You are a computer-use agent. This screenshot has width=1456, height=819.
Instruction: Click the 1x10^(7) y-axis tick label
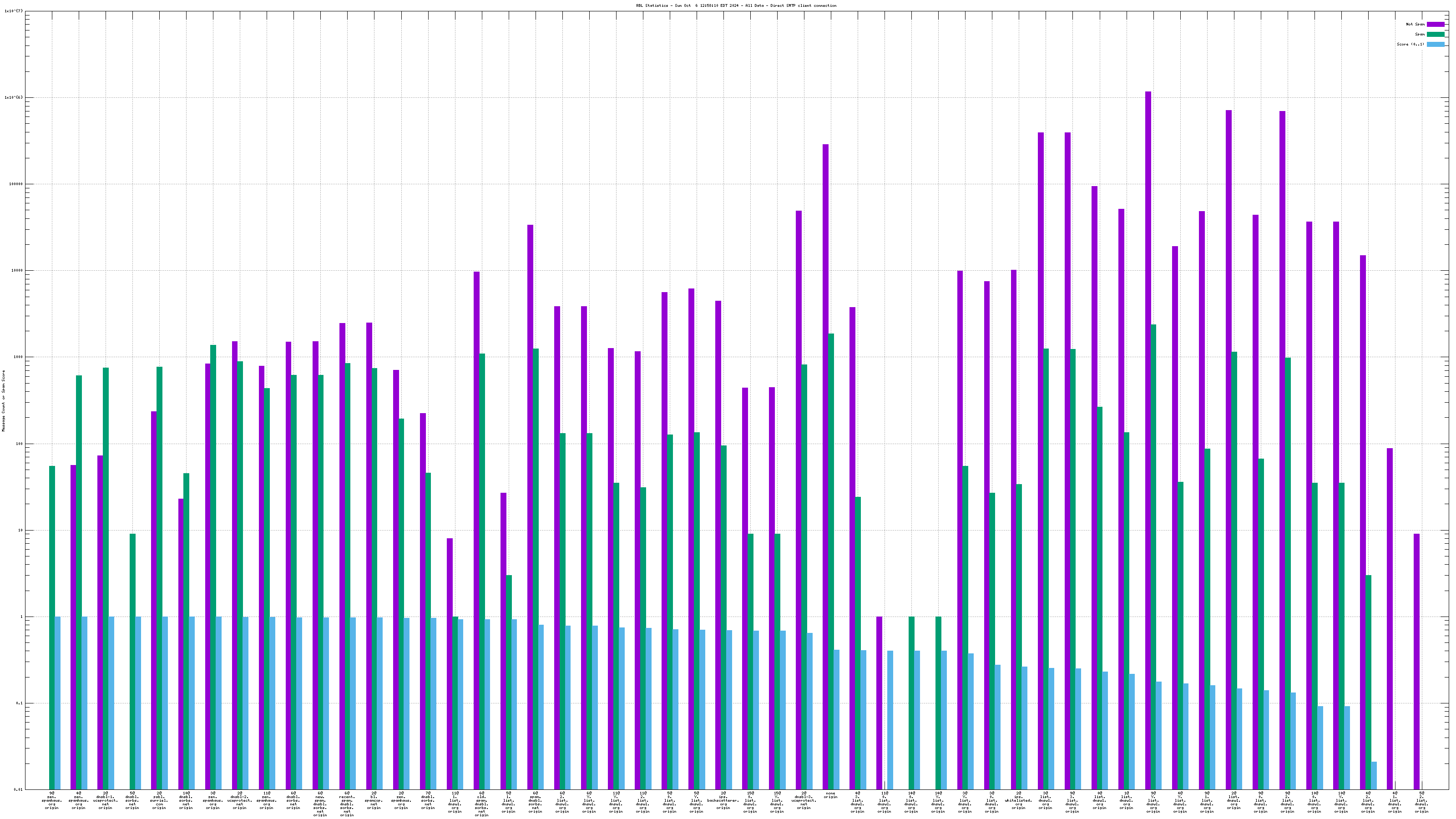click(x=14, y=11)
